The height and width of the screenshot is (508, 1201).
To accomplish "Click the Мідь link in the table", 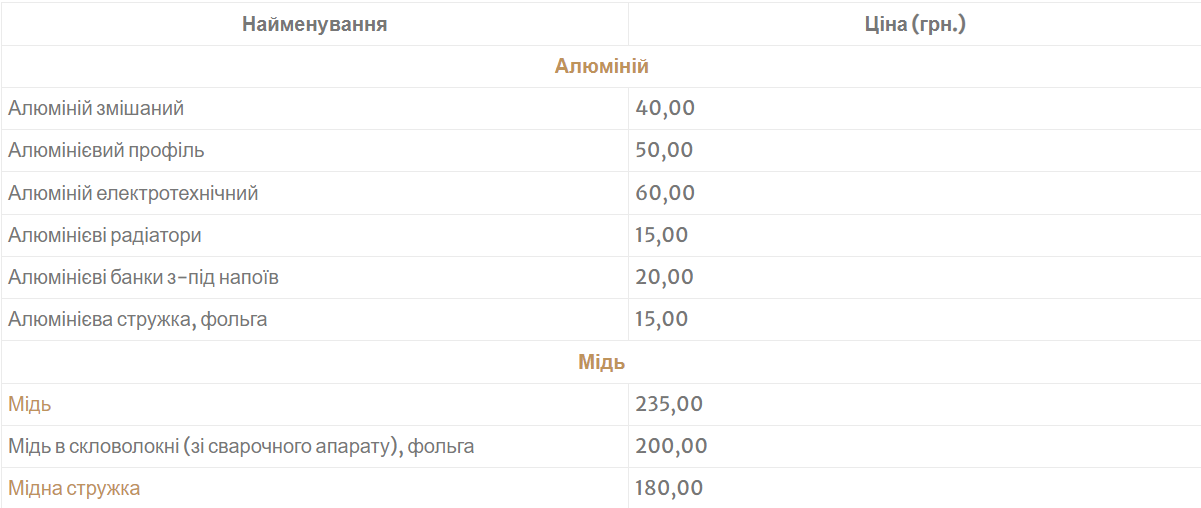I will [30, 405].
